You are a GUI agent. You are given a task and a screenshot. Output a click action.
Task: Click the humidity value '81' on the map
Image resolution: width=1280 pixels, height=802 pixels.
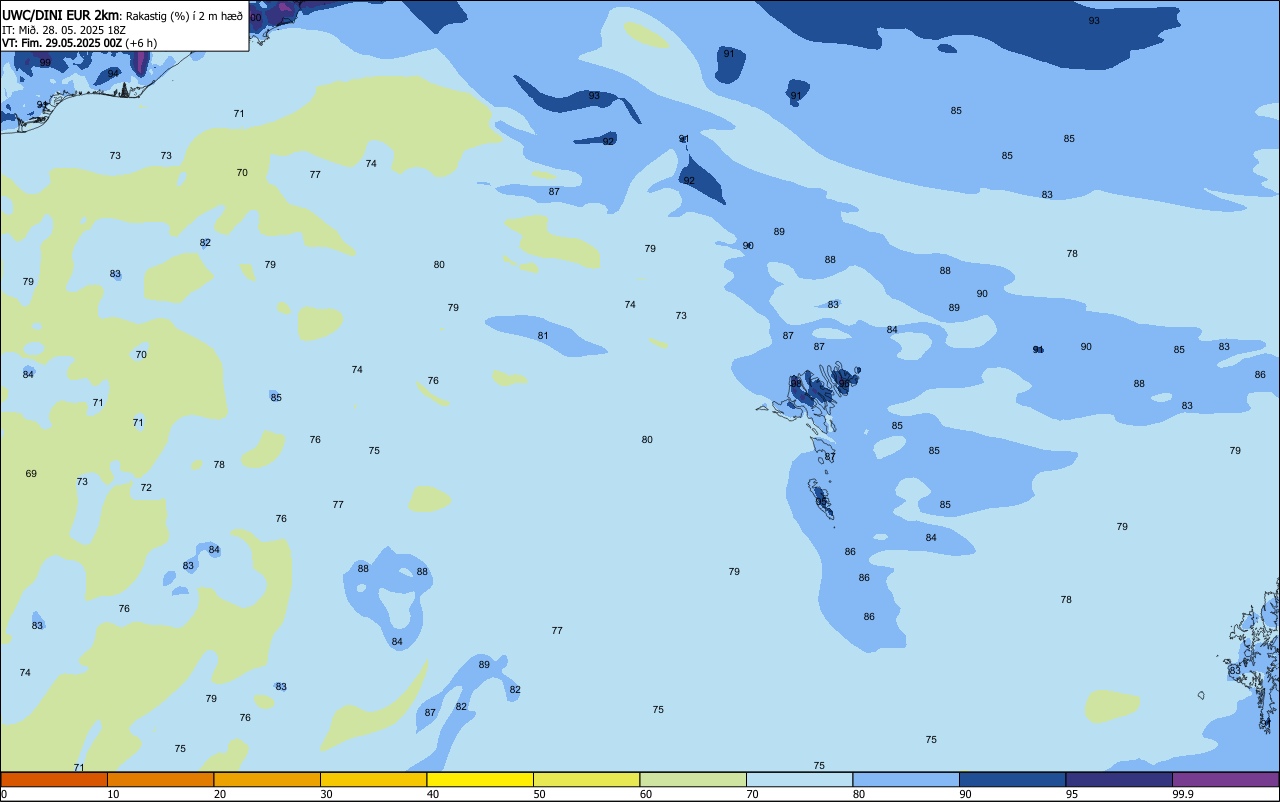click(543, 336)
